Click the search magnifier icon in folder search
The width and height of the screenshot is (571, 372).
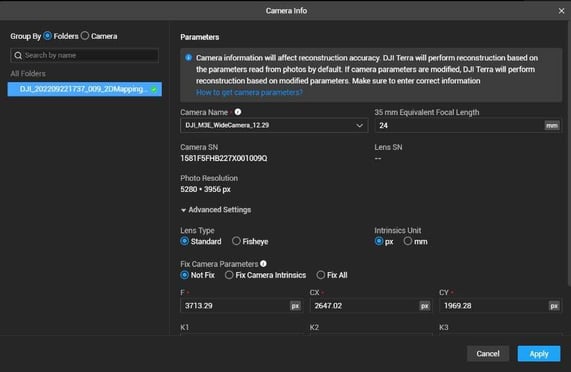[x=18, y=56]
